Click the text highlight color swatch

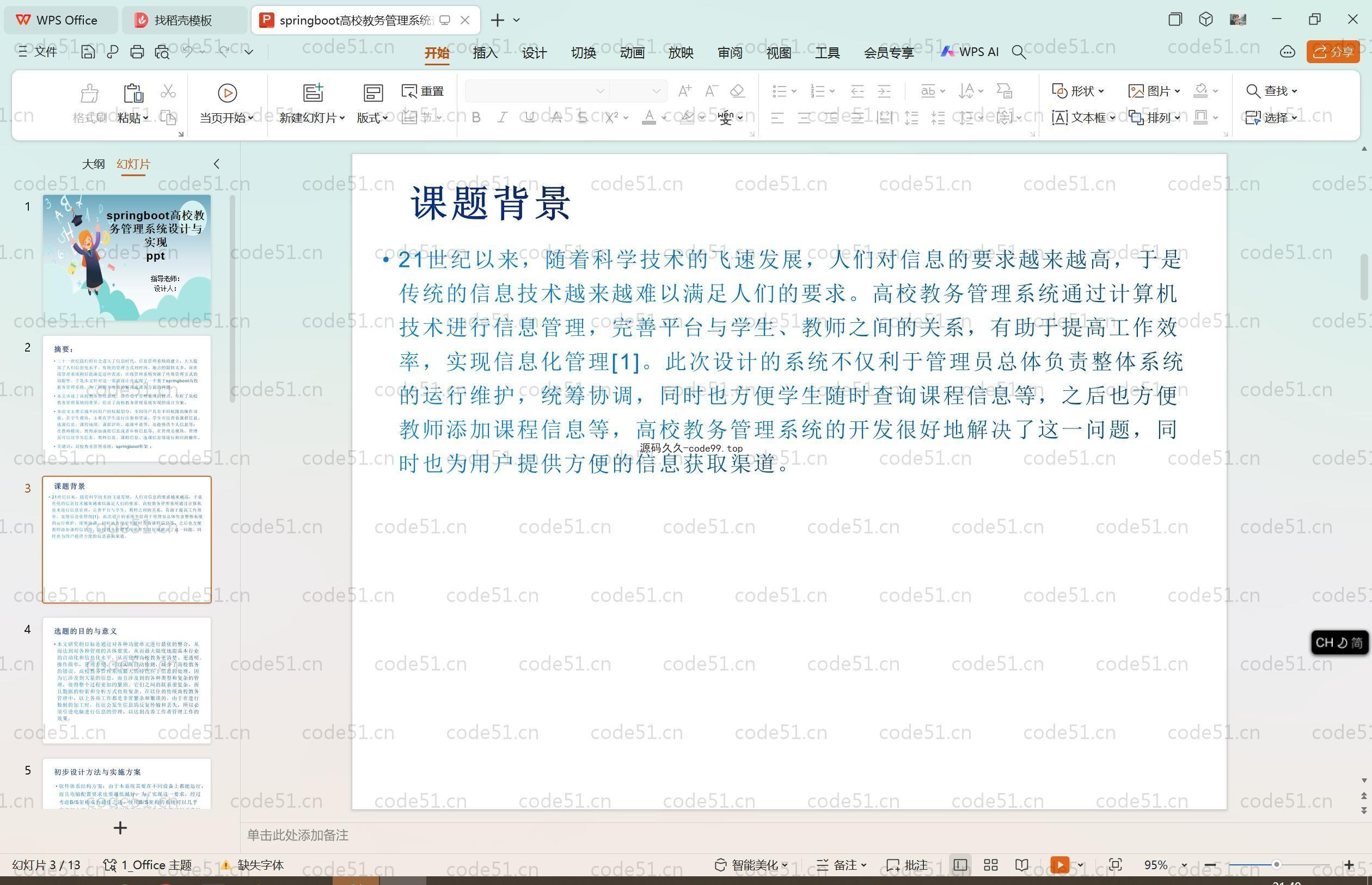687,118
